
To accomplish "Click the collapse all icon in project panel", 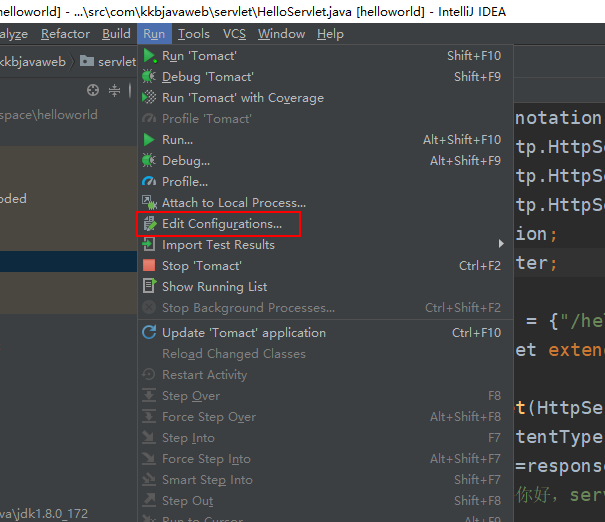I will pyautogui.click(x=114, y=90).
